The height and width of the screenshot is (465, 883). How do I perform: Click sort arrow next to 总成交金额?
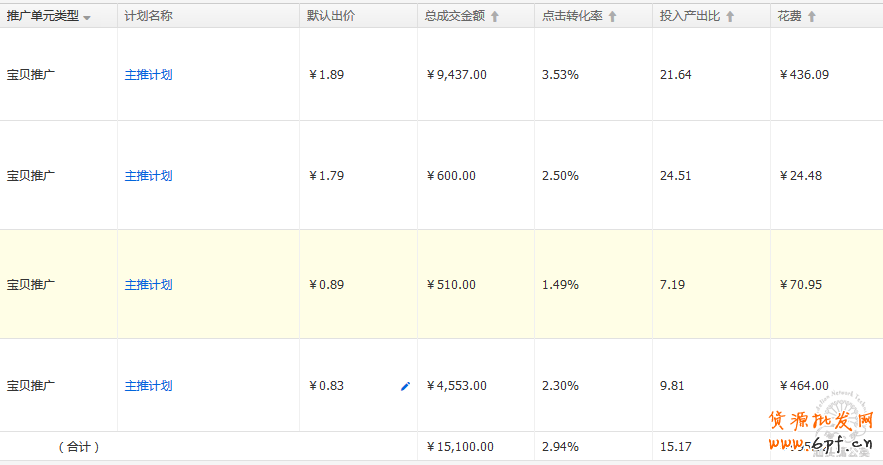pos(494,17)
